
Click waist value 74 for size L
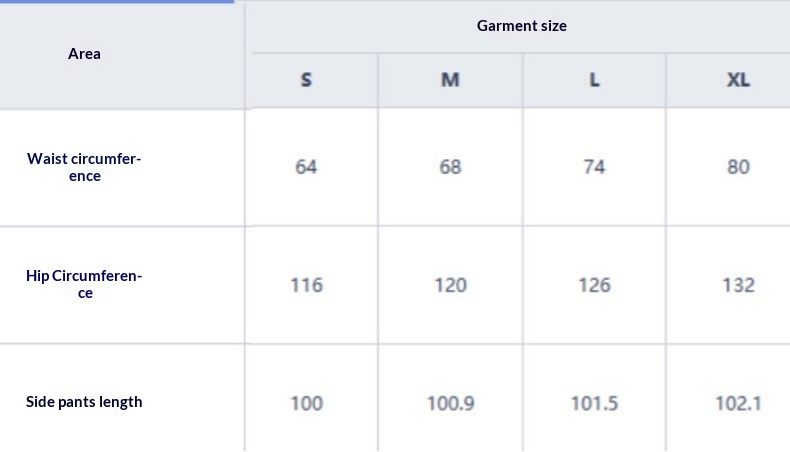[x=594, y=167]
